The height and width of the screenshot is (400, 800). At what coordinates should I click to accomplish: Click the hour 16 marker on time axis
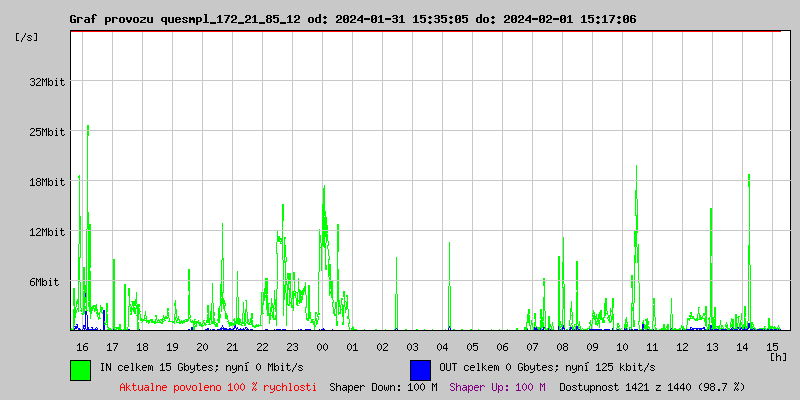[82, 347]
